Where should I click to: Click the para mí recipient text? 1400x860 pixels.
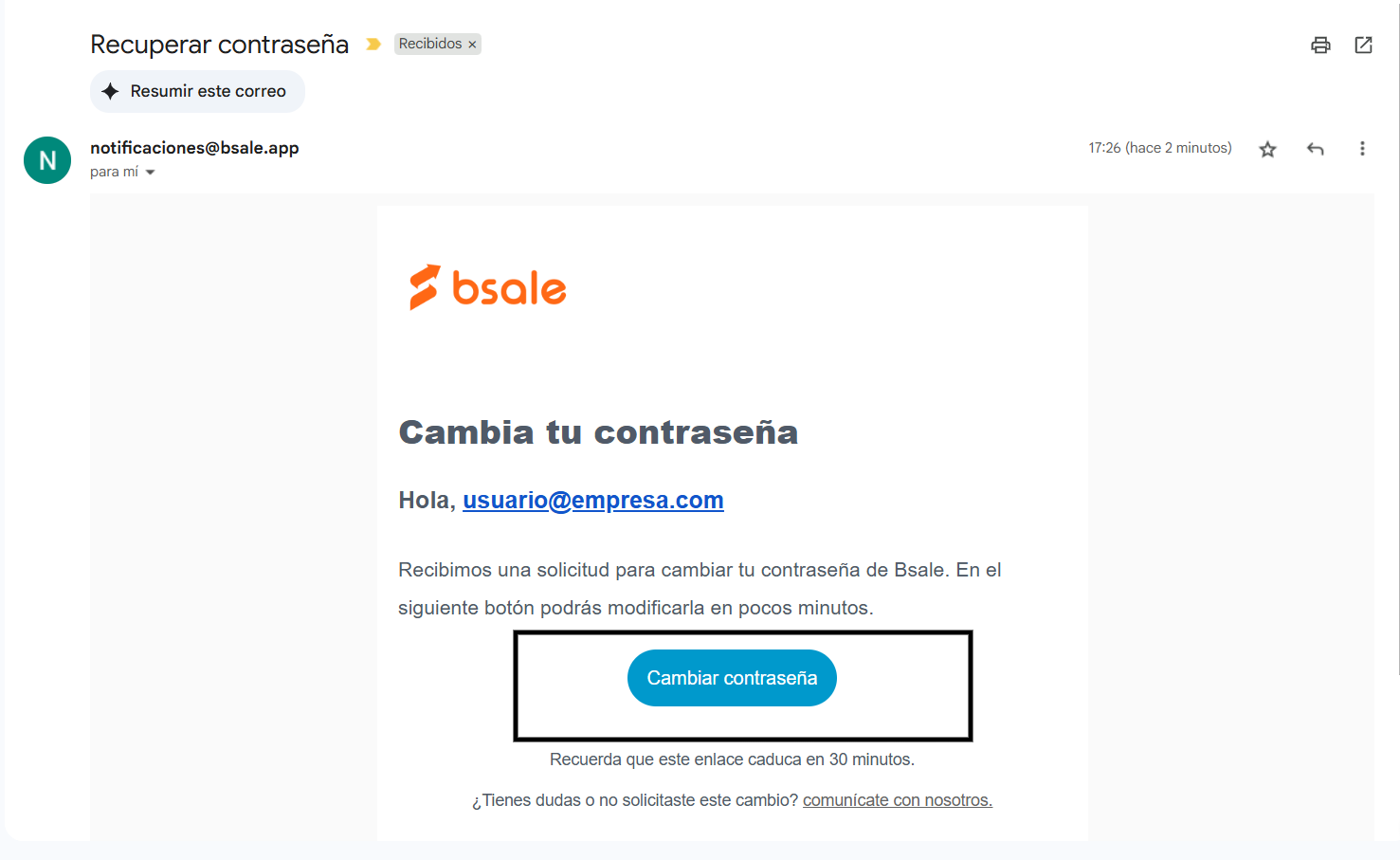coord(114,172)
